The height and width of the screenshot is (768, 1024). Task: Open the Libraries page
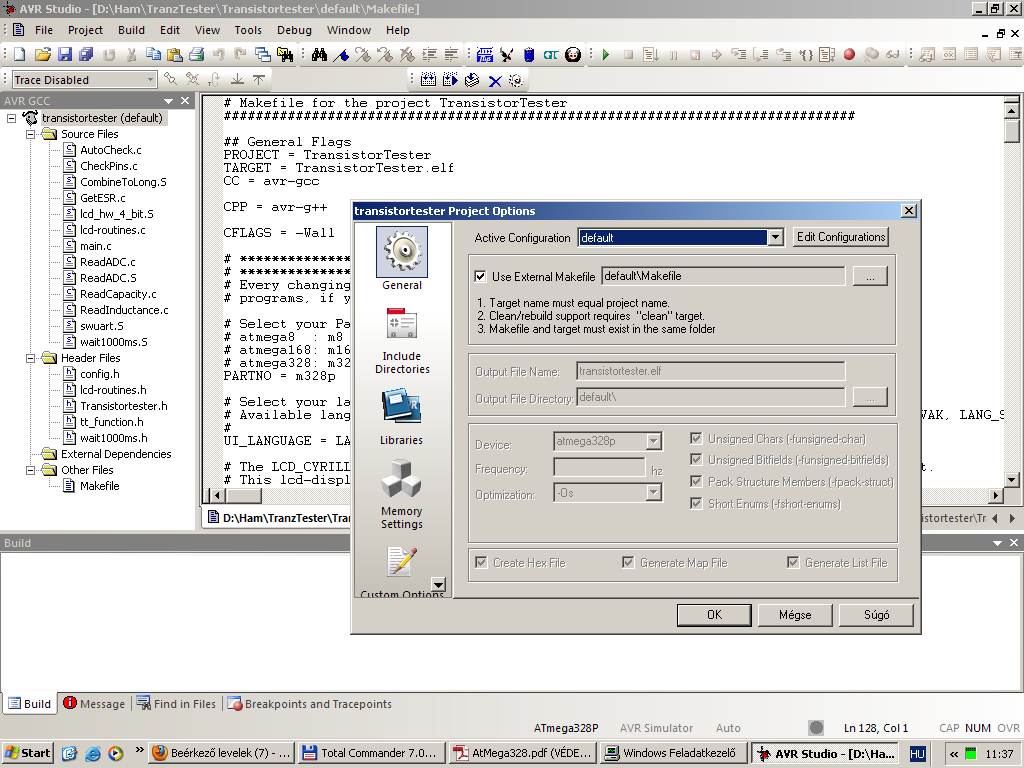(401, 417)
